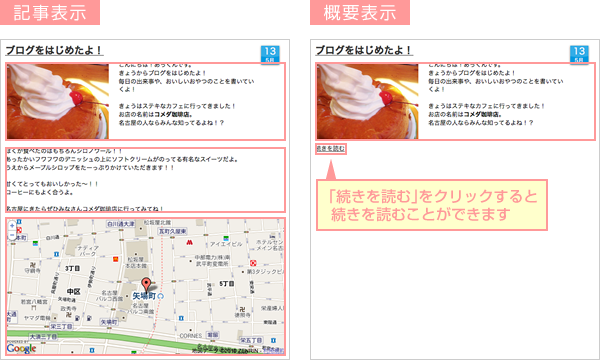Click date badge 13 in 概要表示 panel

tap(579, 54)
